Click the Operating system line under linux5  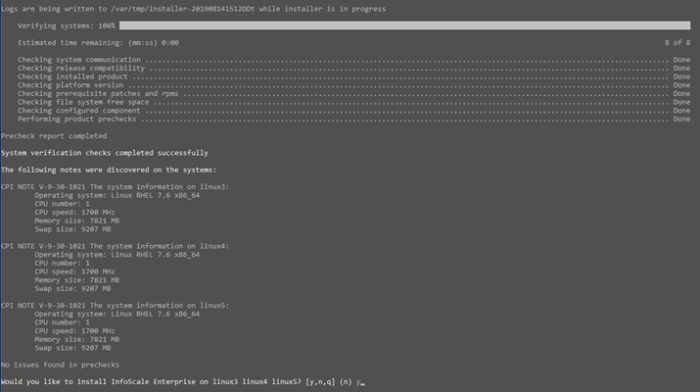tap(117, 314)
